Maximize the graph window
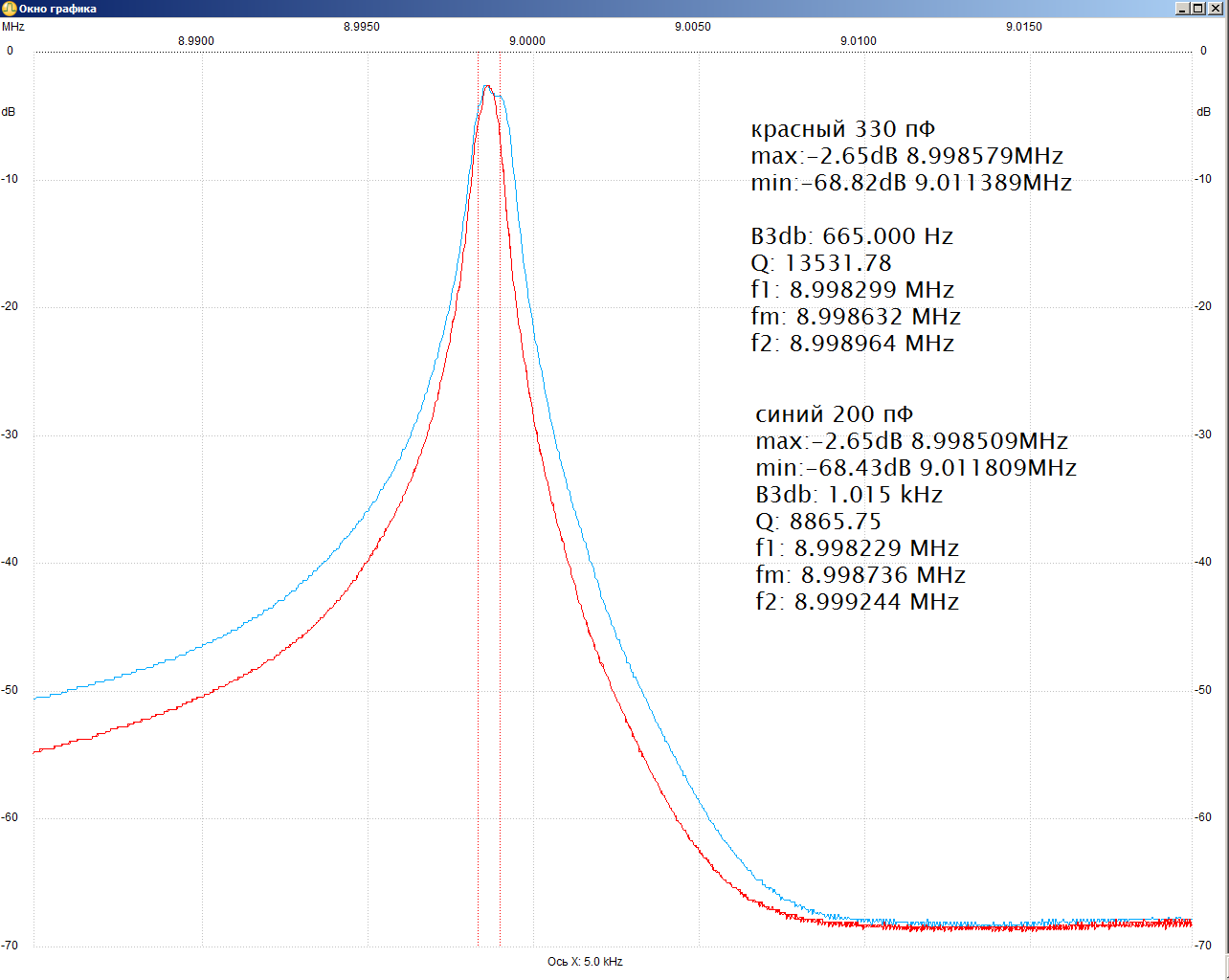 tap(1198, 9)
